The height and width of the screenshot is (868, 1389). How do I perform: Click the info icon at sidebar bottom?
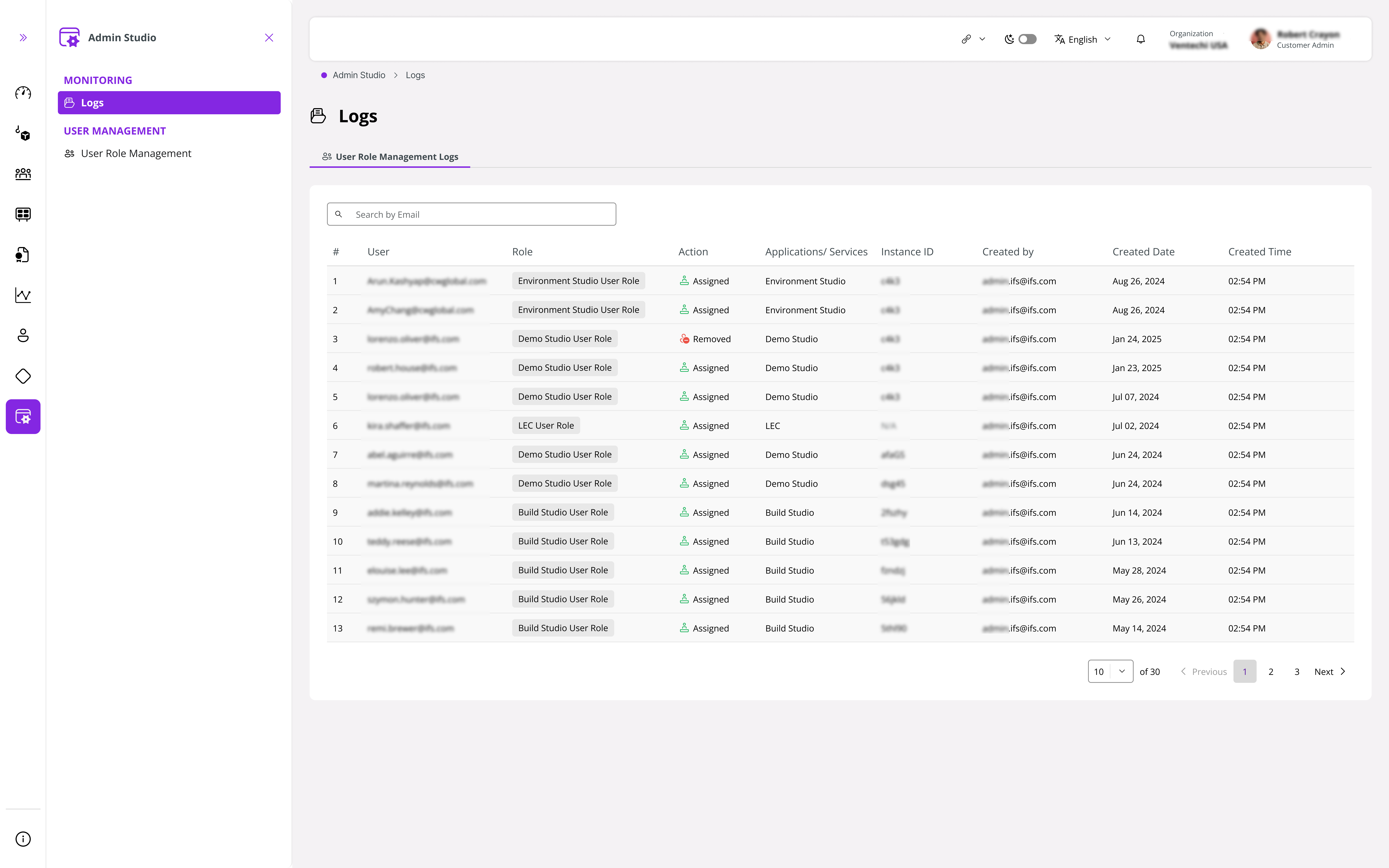pos(23,839)
